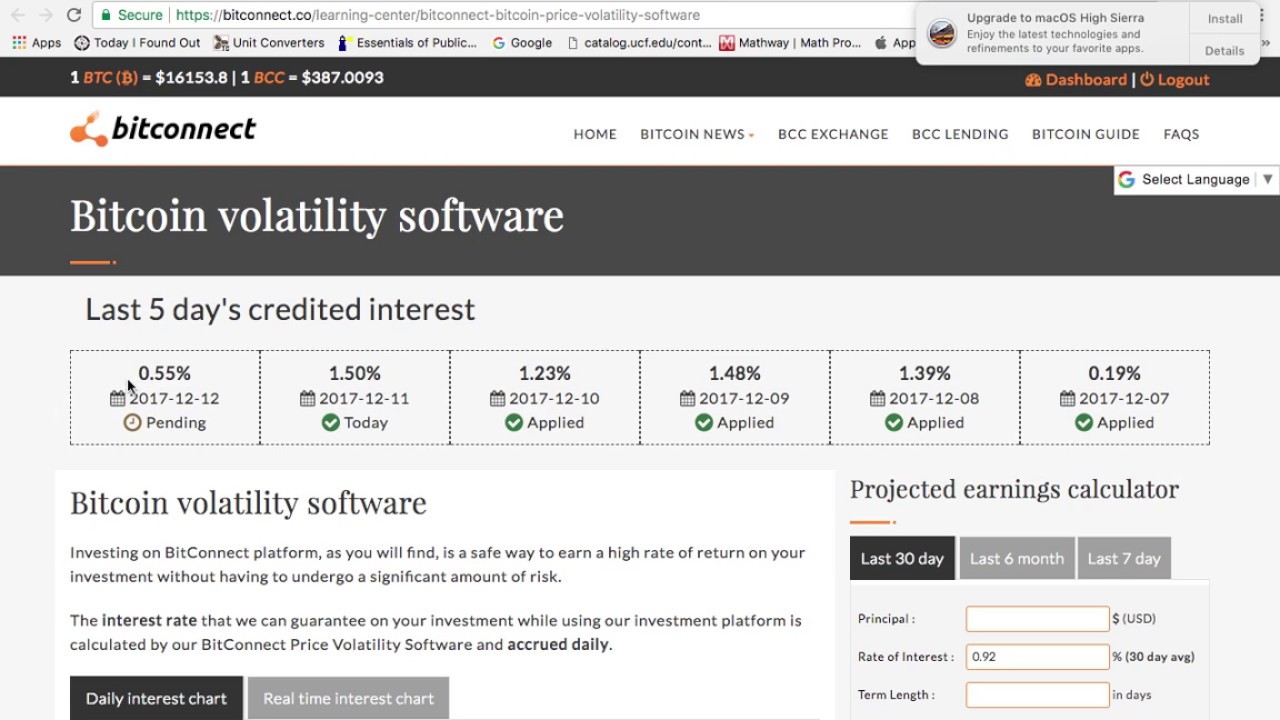Click calendar icon for 2017-12-07

click(x=1067, y=398)
